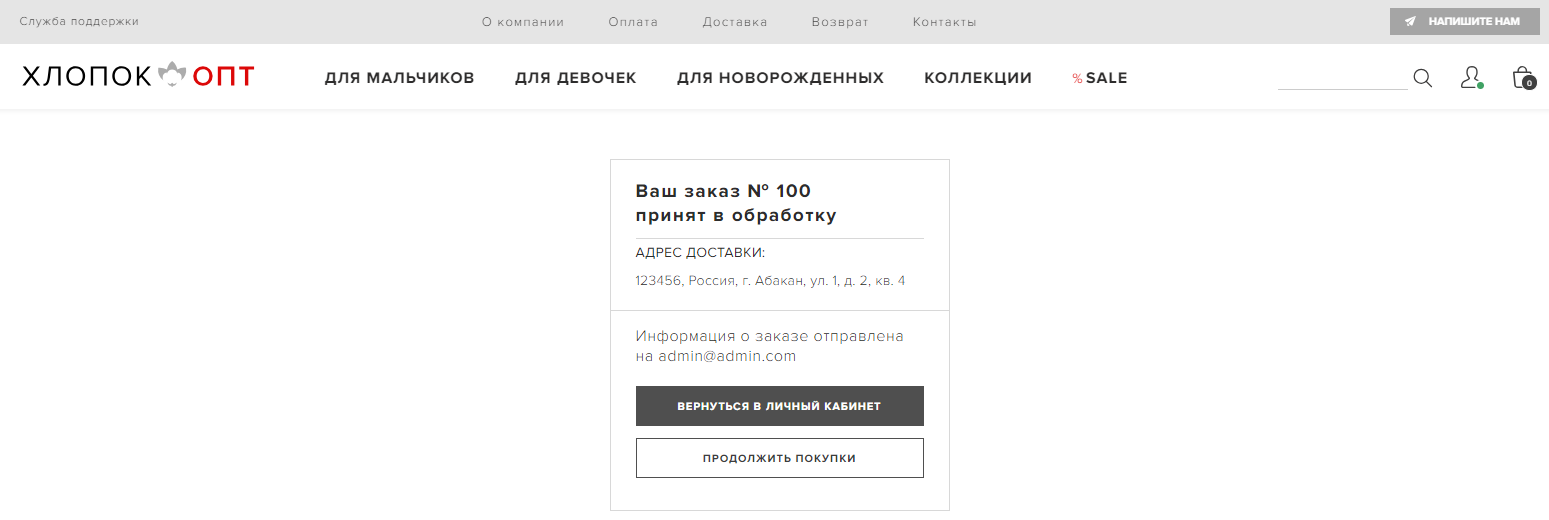Open the О компании link
Image resolution: width=1549 pixels, height=520 pixels.
click(x=523, y=22)
